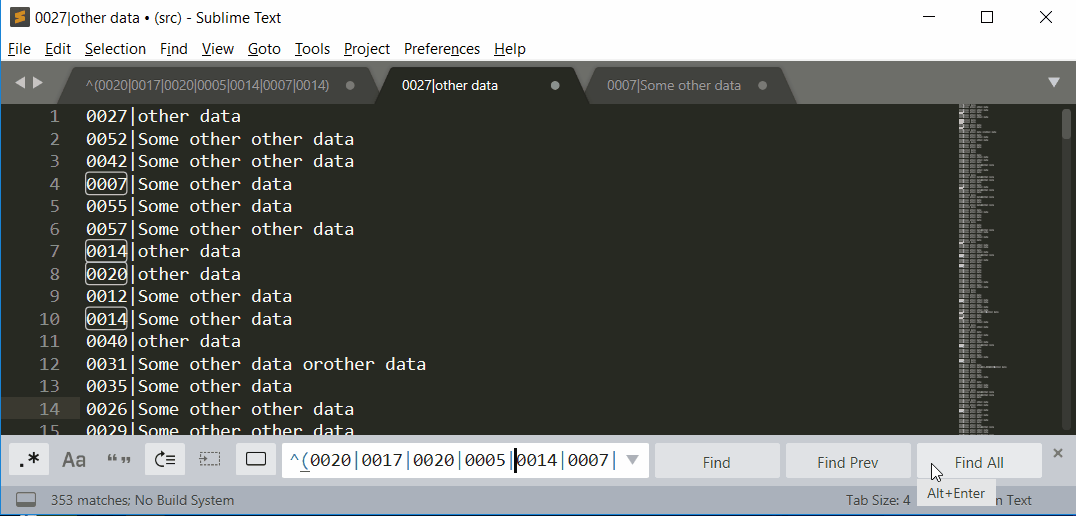The image size is (1076, 516).
Task: Toggle regular expression search mode
Action: (29, 460)
